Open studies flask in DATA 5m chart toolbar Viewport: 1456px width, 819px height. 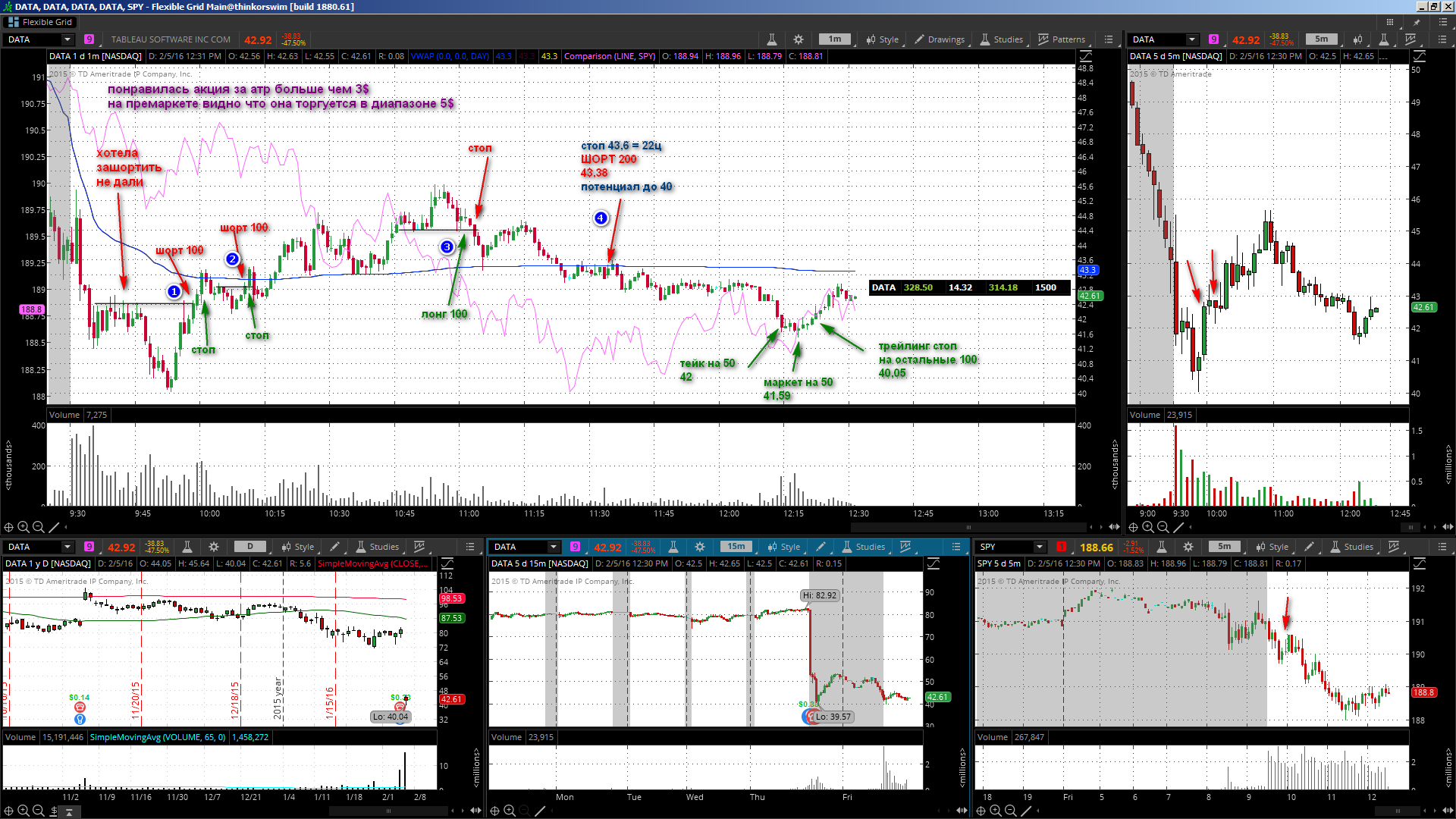(1384, 39)
